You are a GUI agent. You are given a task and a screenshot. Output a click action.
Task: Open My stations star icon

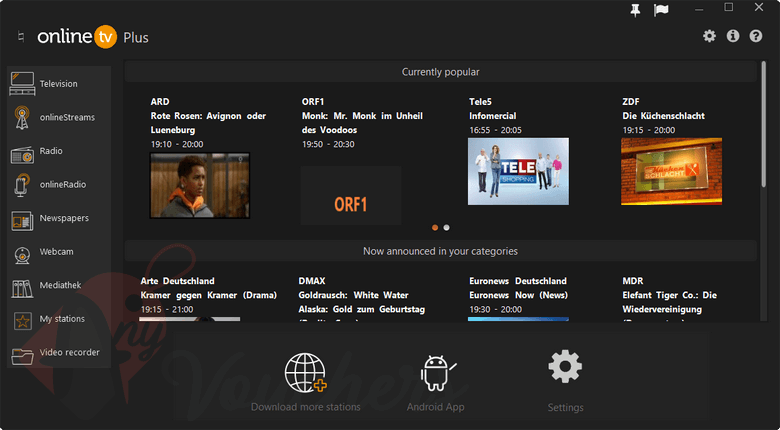click(22, 320)
